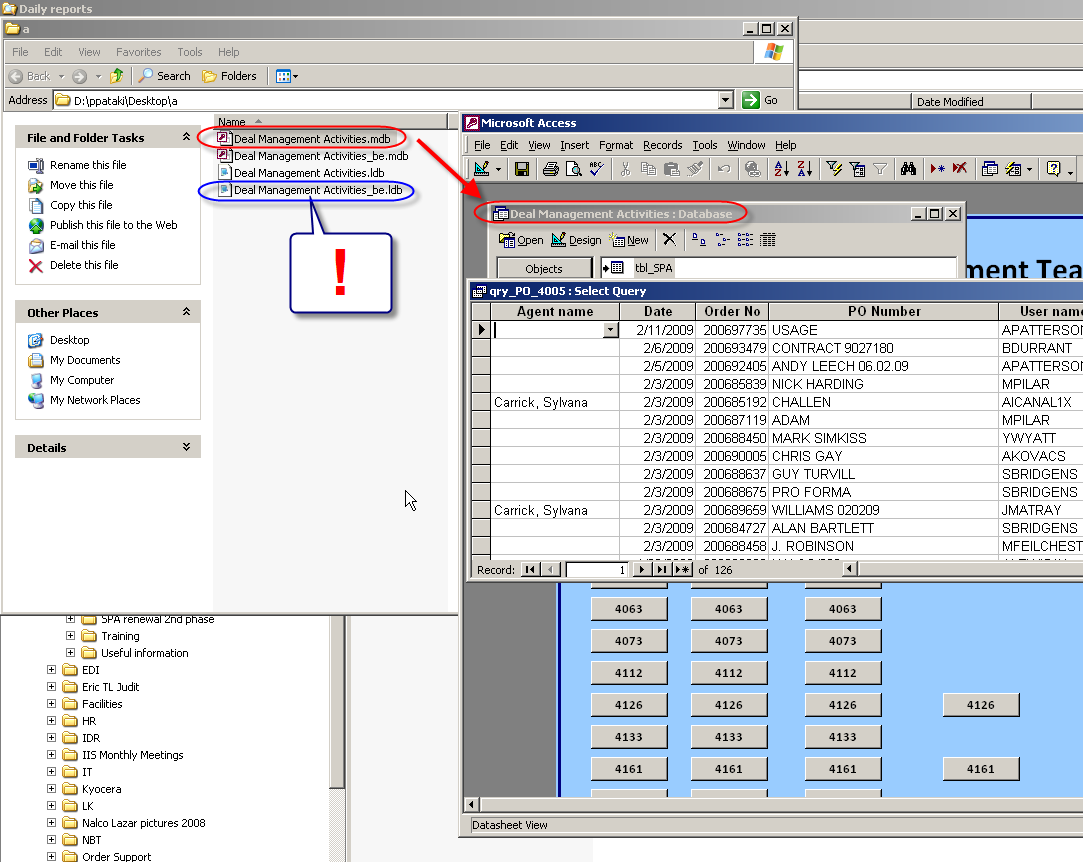
Task: Click the Save icon in Access toolbar
Action: click(x=523, y=169)
